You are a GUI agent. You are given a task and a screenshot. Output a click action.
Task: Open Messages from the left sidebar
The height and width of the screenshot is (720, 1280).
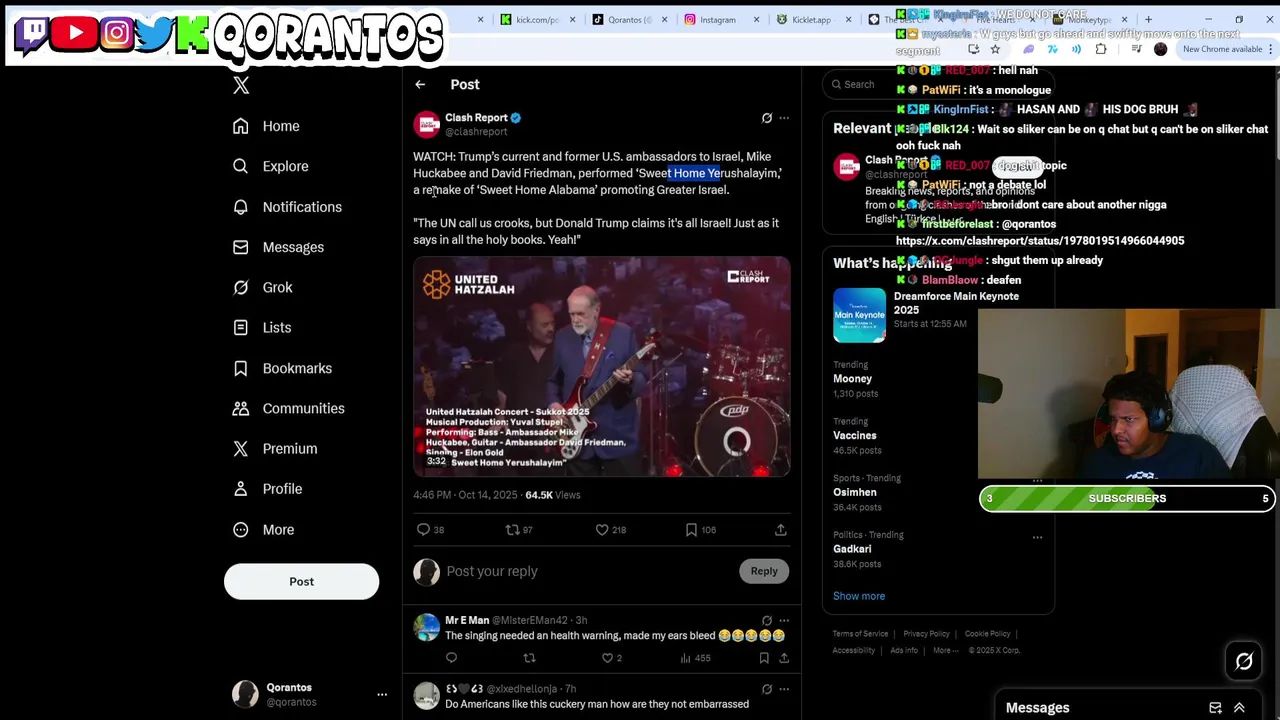[x=278, y=247]
